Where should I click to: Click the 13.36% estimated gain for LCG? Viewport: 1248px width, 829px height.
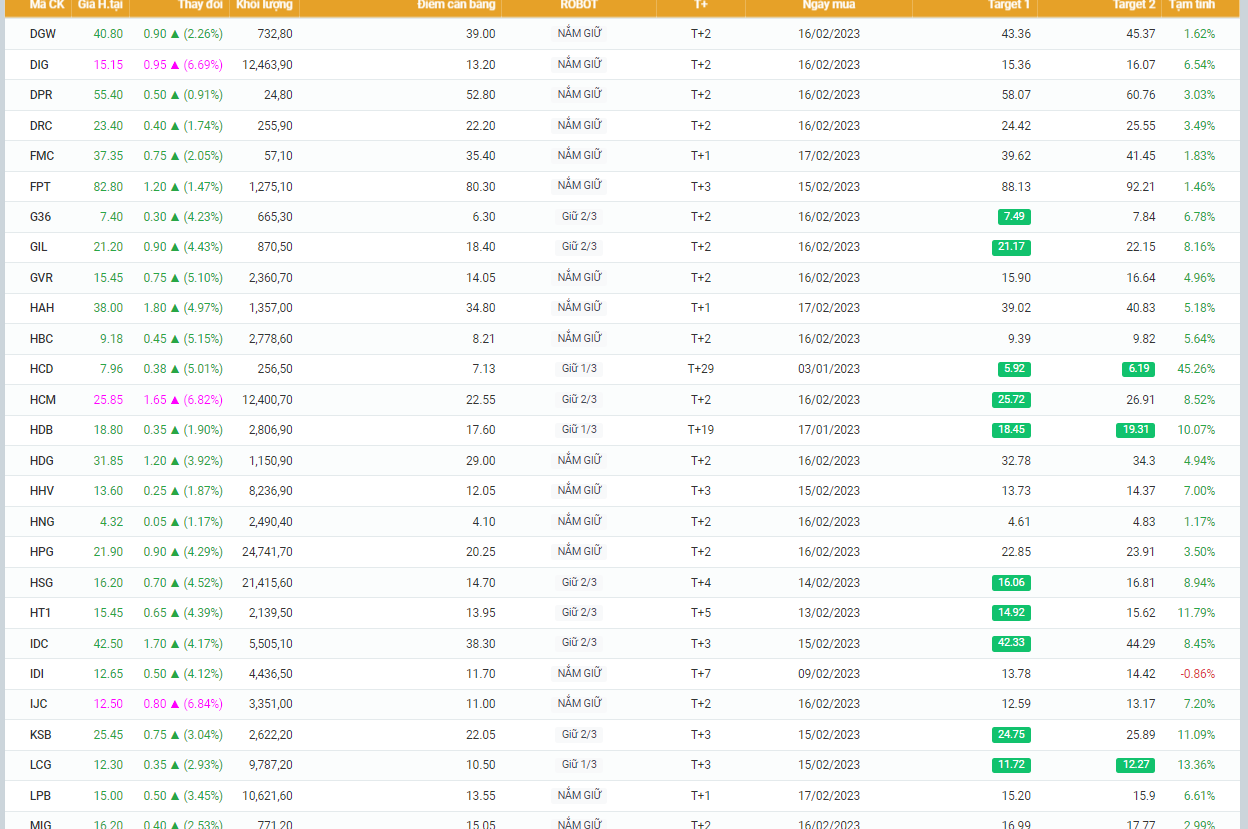[1196, 765]
